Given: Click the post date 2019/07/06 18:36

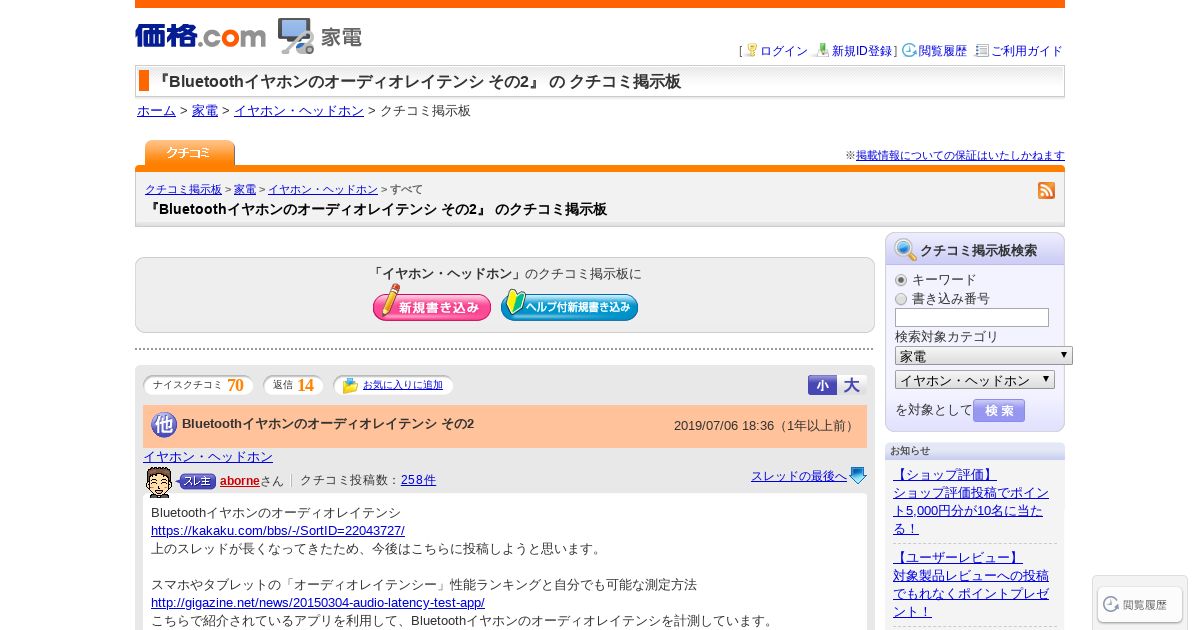Looking at the screenshot, I should click(x=724, y=426).
